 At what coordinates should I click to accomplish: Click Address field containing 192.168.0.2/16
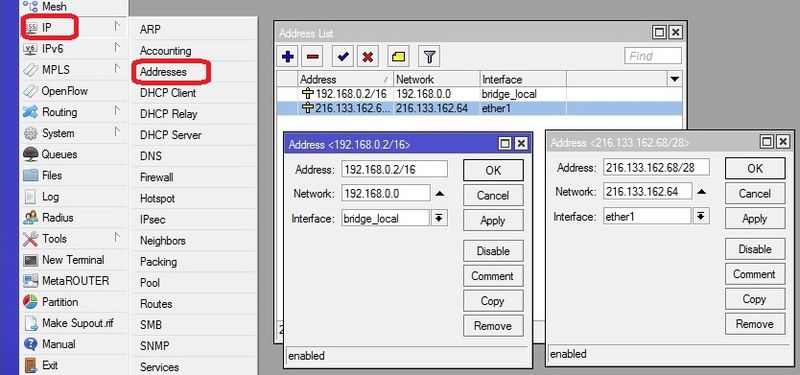point(394,169)
